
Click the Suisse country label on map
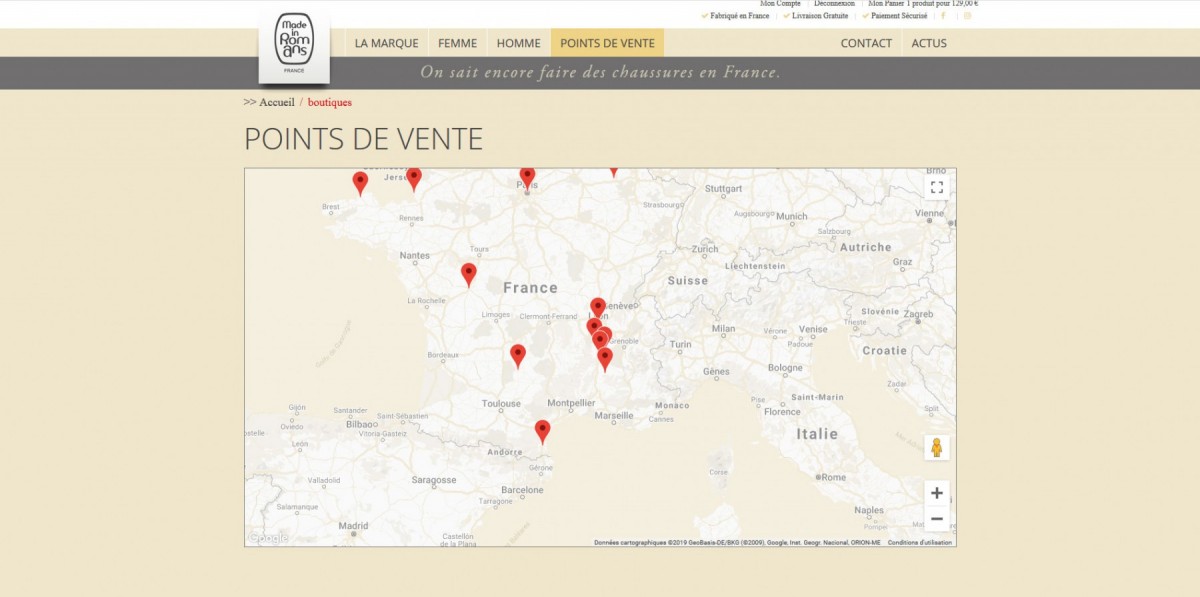coord(687,281)
